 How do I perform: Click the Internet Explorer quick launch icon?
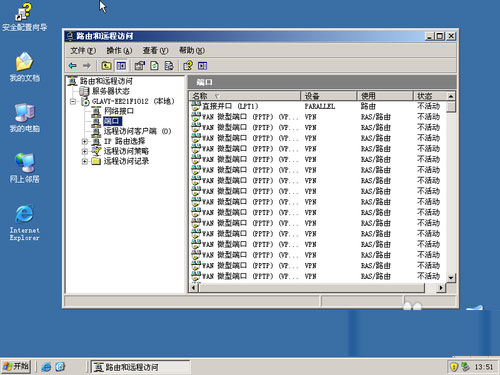click(46, 367)
